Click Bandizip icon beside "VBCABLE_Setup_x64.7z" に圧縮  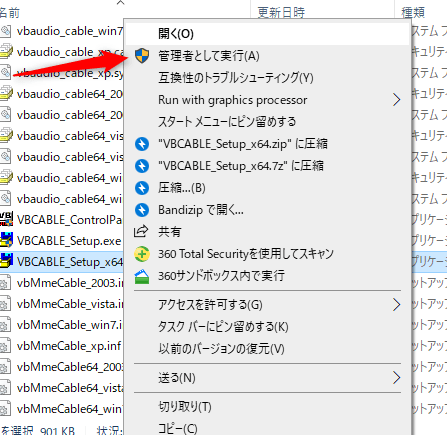pos(142,166)
